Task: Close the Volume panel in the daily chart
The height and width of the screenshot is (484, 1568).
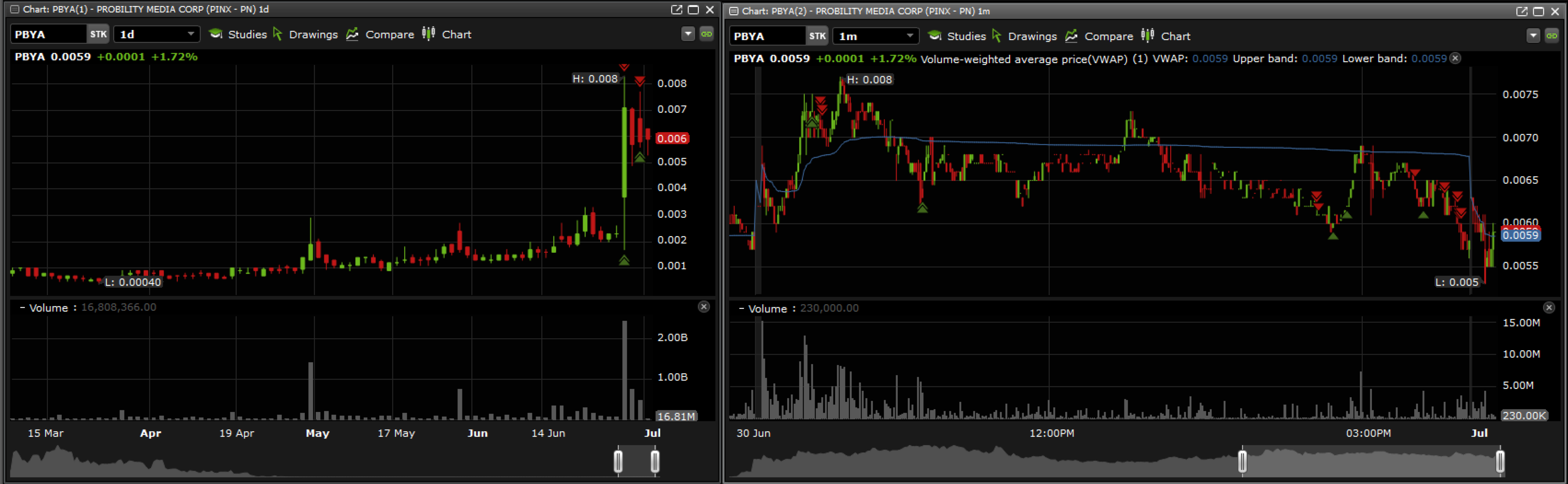Action: (704, 307)
